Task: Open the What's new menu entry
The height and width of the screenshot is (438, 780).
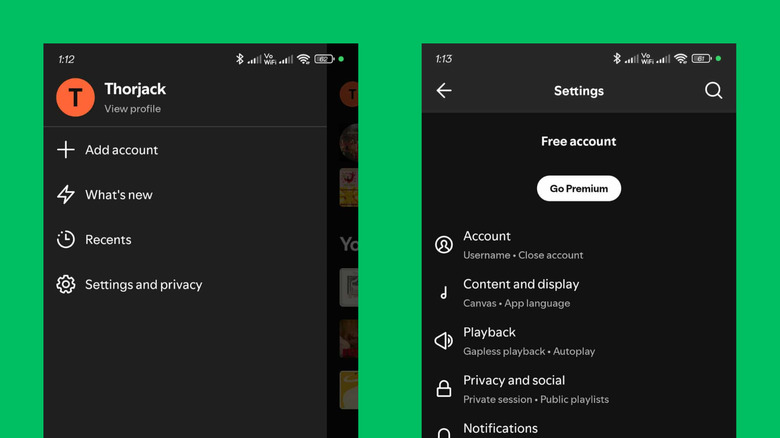Action: 185,195
